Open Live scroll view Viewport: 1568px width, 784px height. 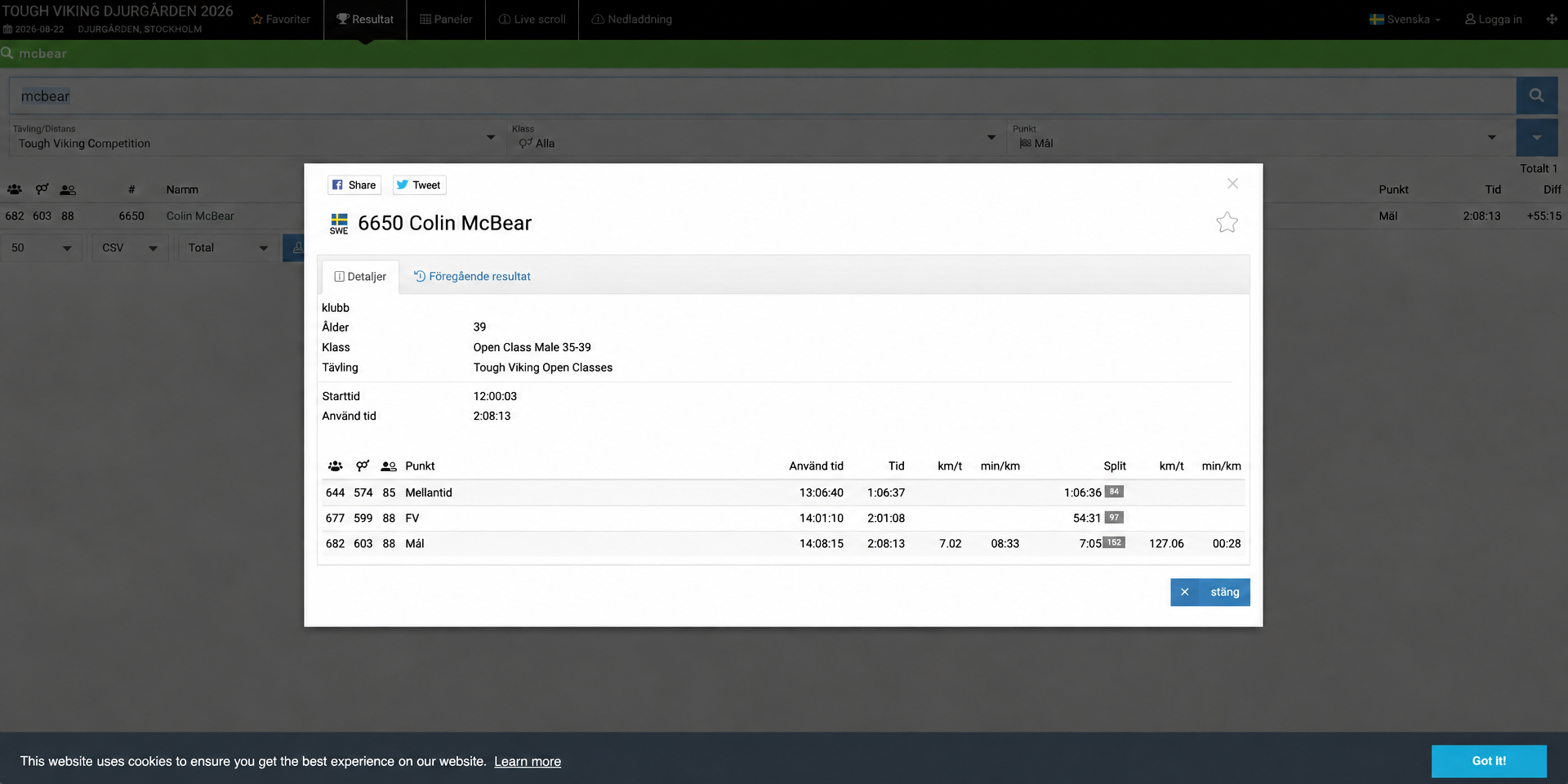[532, 20]
